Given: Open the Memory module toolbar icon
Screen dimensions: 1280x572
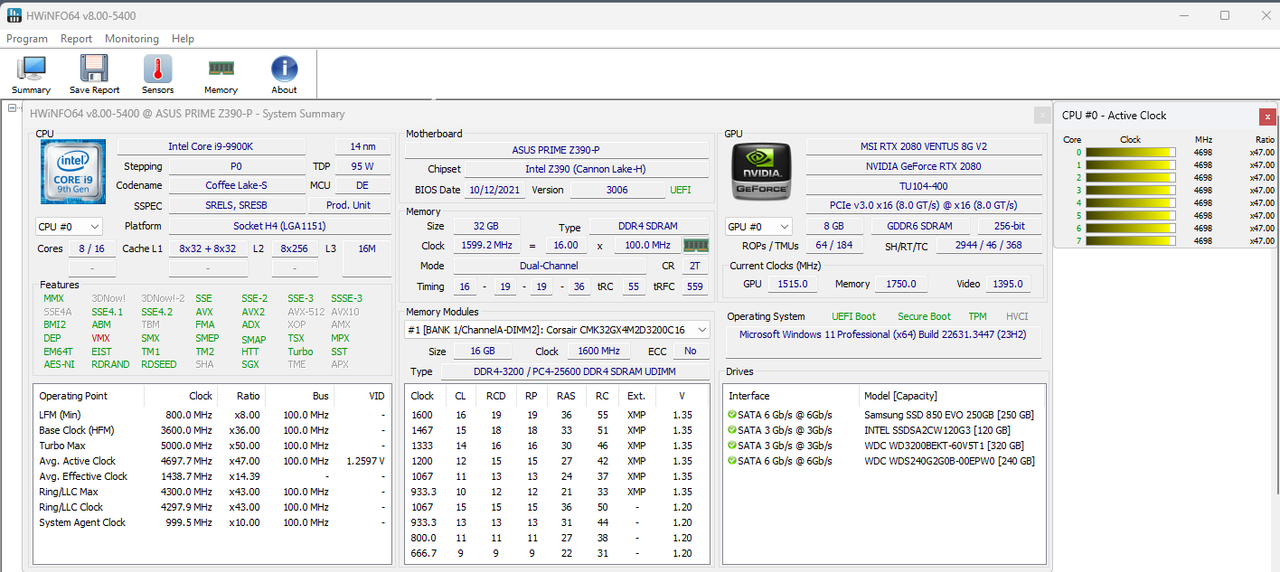Looking at the screenshot, I should (221, 75).
